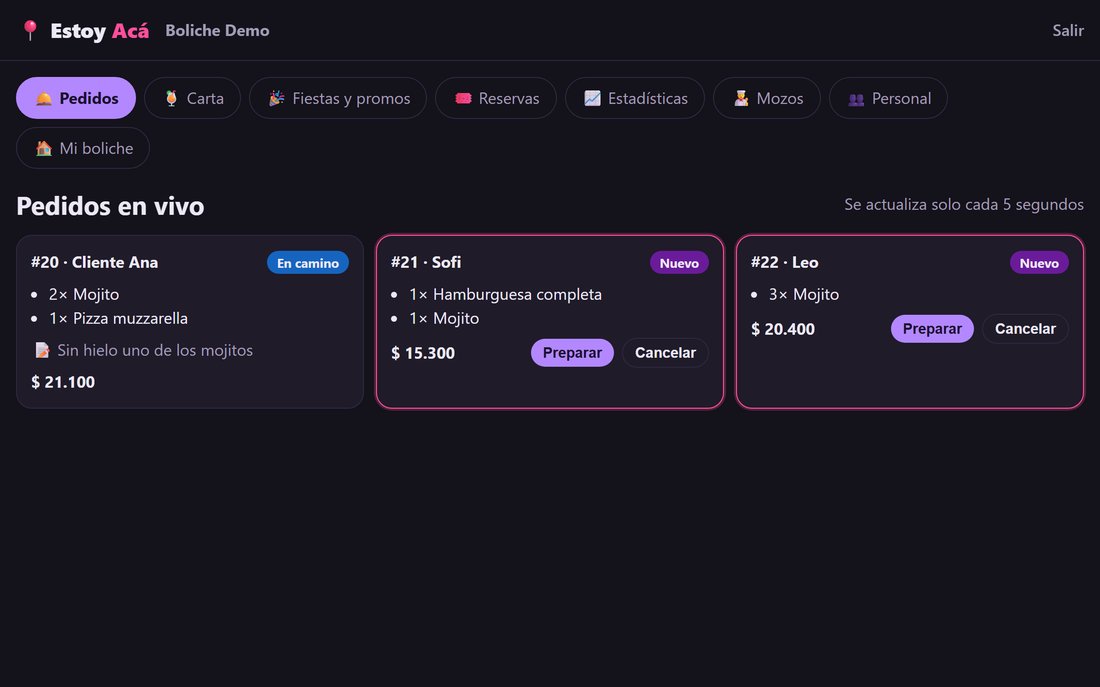Cancel Sofi's order #21
The image size is (1100, 687).
(x=665, y=352)
